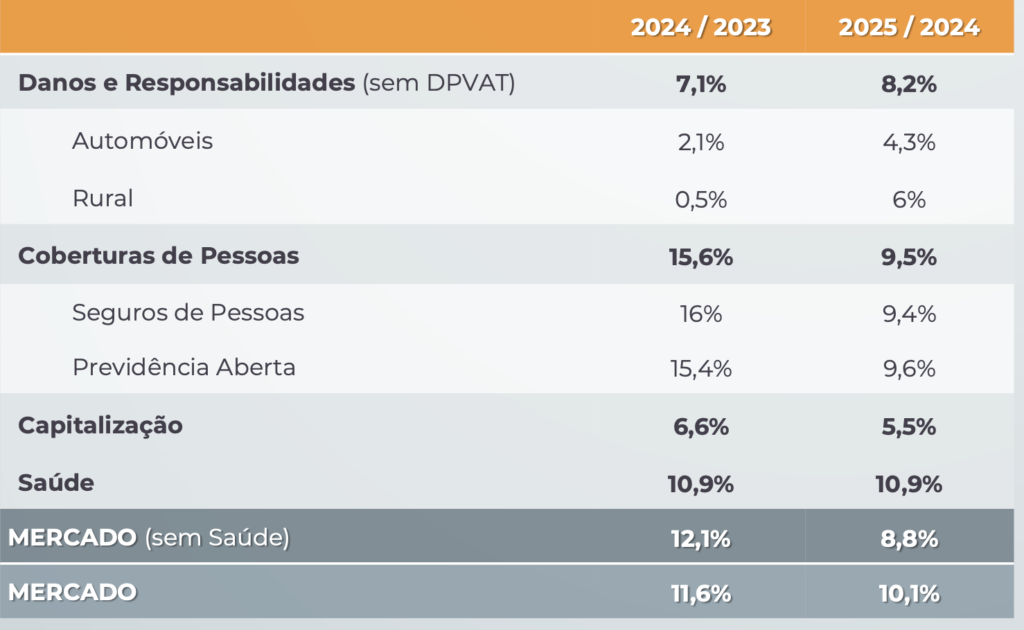Click the 2025 / 2024 column header
1024x630 pixels.
908,27
